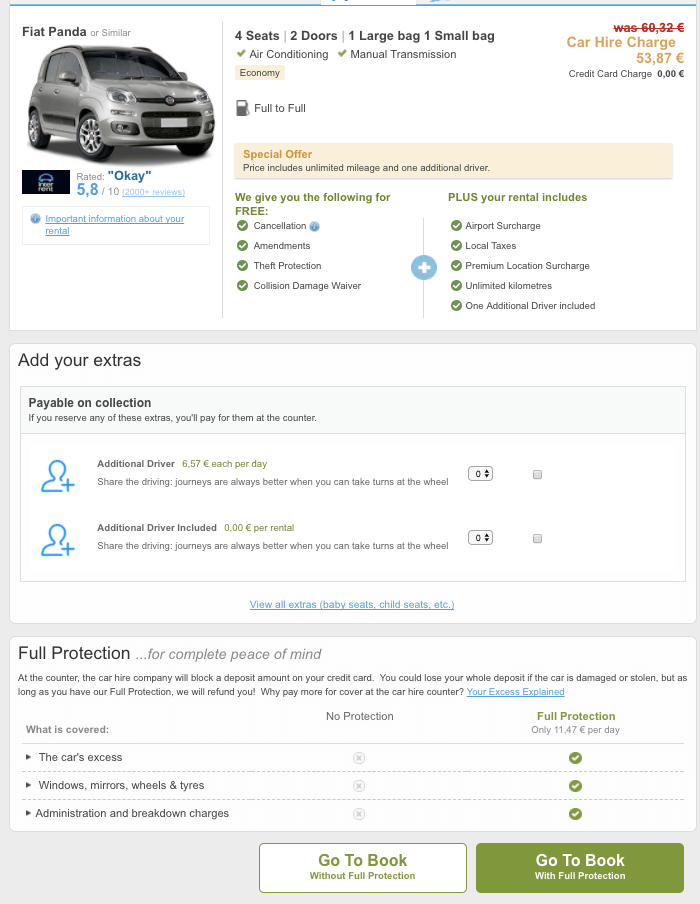The width and height of the screenshot is (700, 904).
Task: Click the Fiat Panda car image
Action: (x=120, y=104)
